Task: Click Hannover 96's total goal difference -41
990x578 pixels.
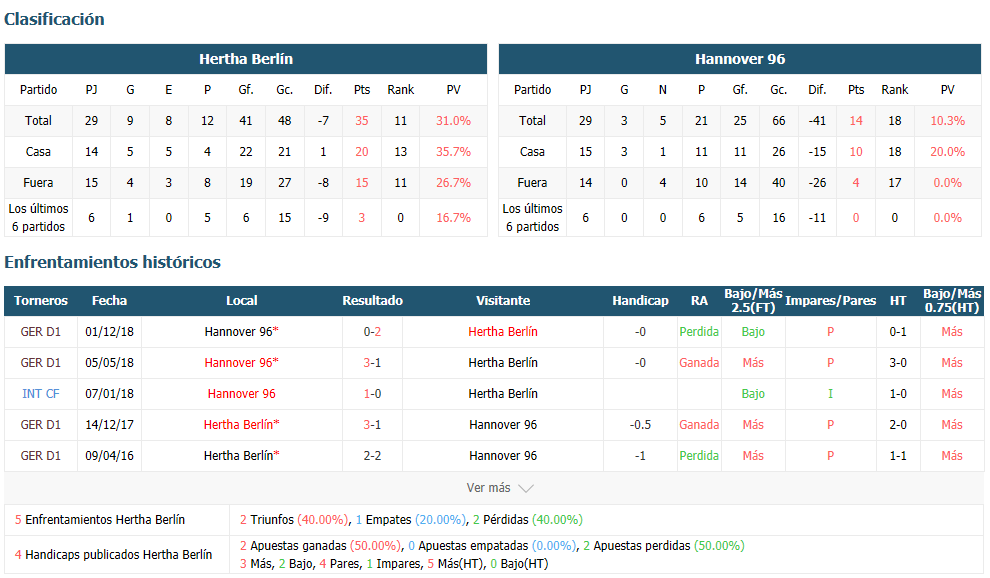Action: click(x=817, y=121)
